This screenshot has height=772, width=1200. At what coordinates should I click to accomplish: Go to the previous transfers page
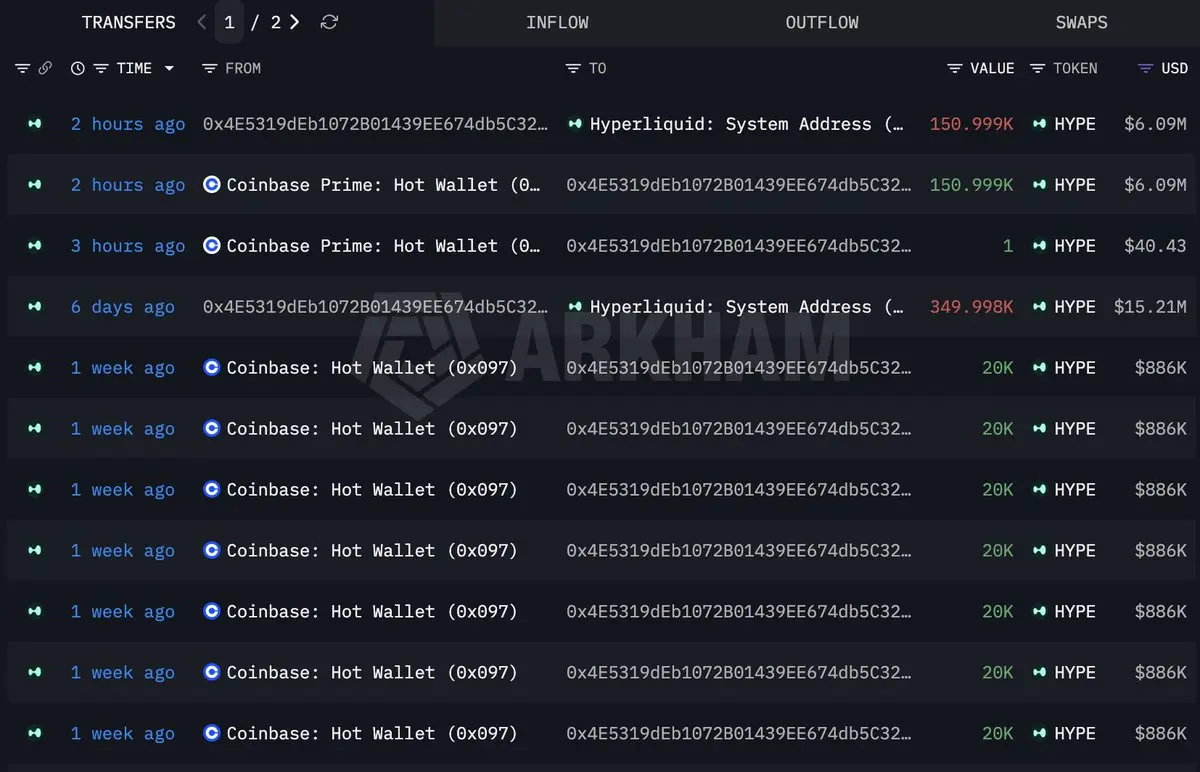202,22
